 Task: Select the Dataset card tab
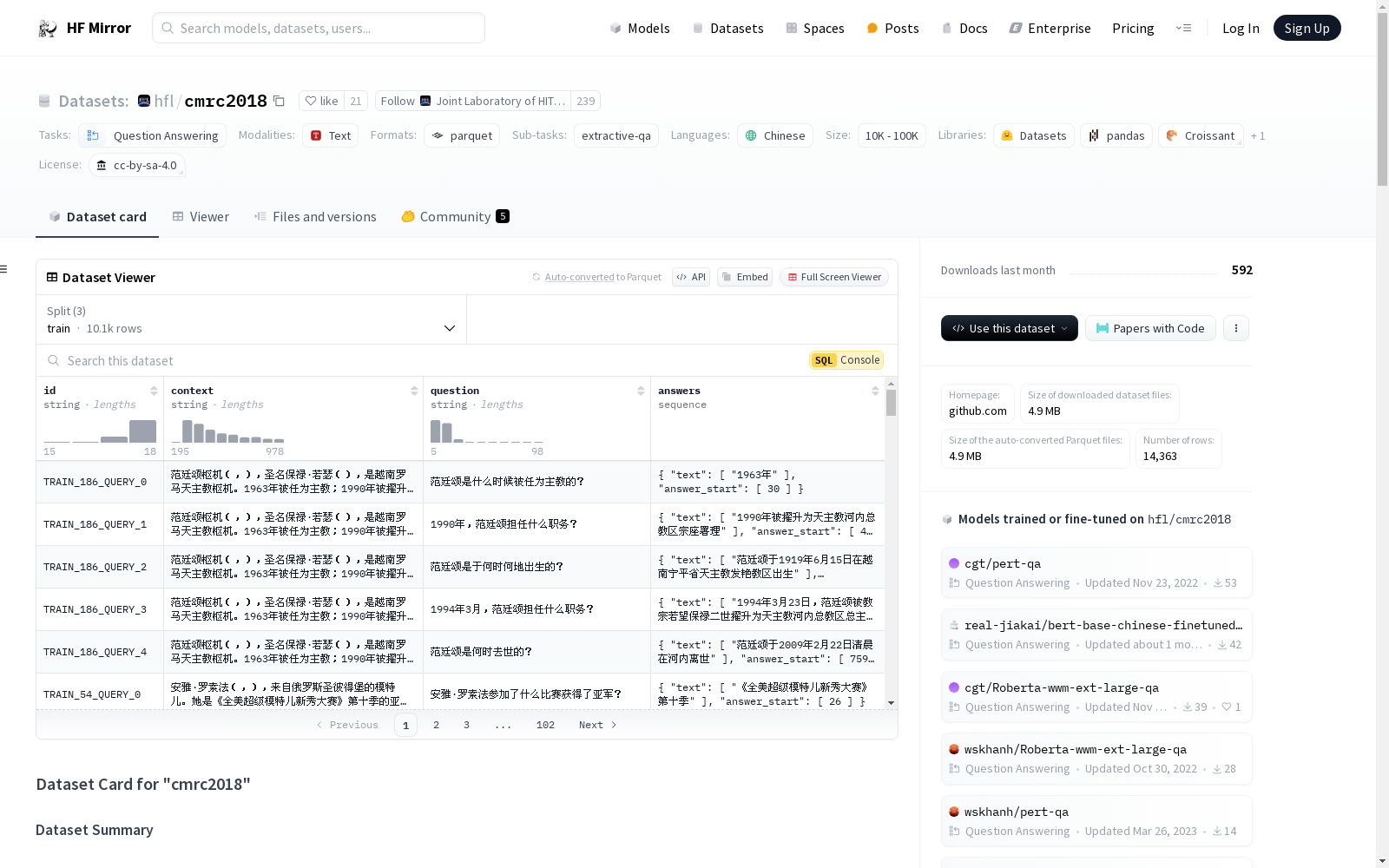pyautogui.click(x=97, y=217)
